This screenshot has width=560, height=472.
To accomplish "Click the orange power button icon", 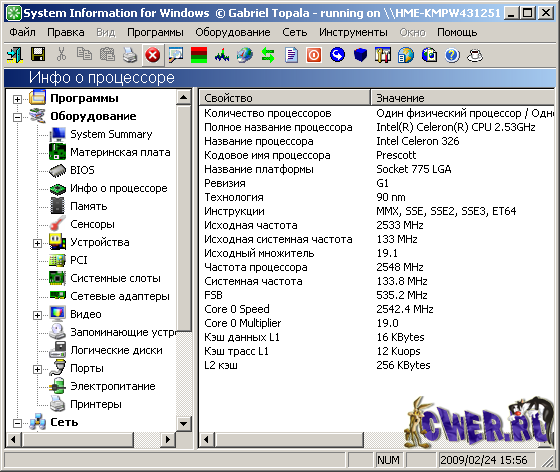I will click(x=314, y=55).
